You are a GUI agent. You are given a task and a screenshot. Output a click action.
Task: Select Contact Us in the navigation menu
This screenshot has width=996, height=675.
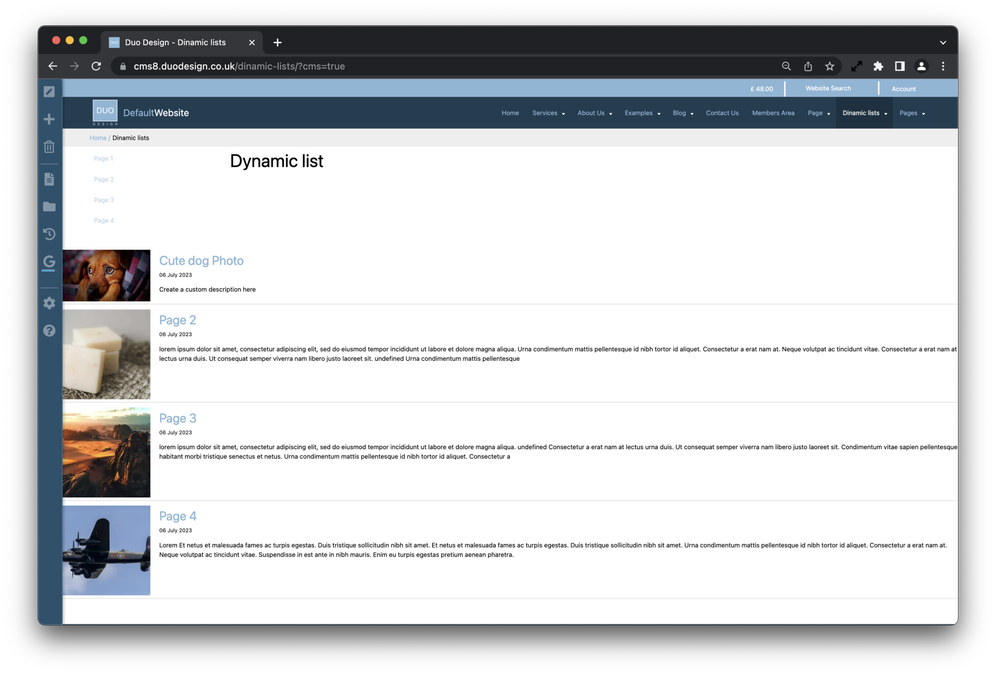click(722, 113)
